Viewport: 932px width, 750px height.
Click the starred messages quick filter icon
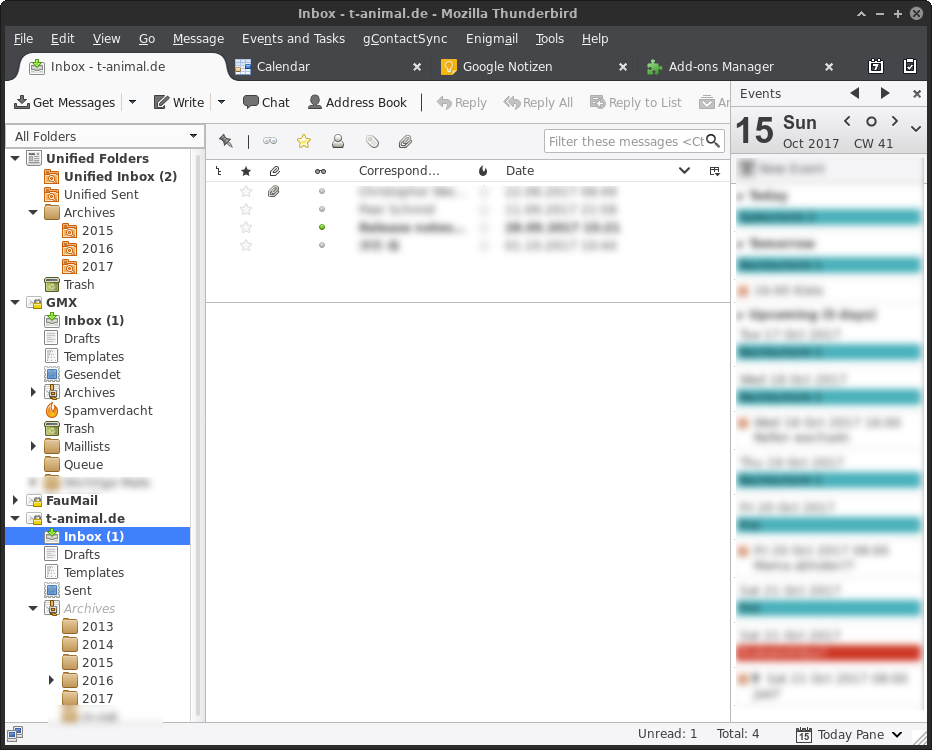tap(304, 141)
